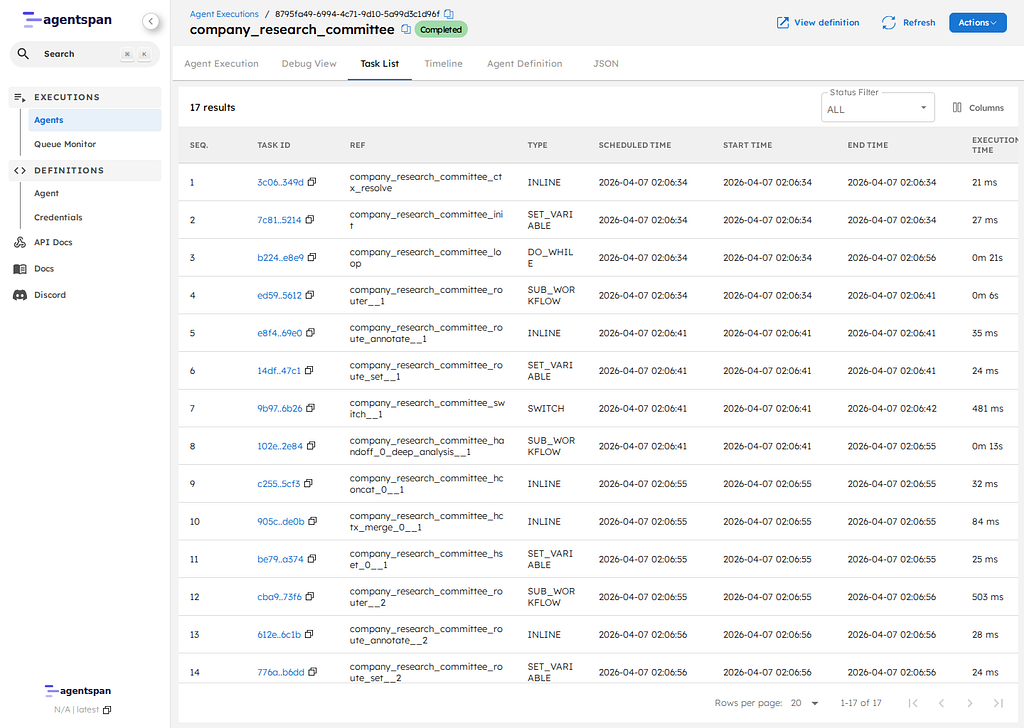Copy the execution ID in breadcrumb
Viewport: 1024px width, 728px height.
(x=449, y=14)
